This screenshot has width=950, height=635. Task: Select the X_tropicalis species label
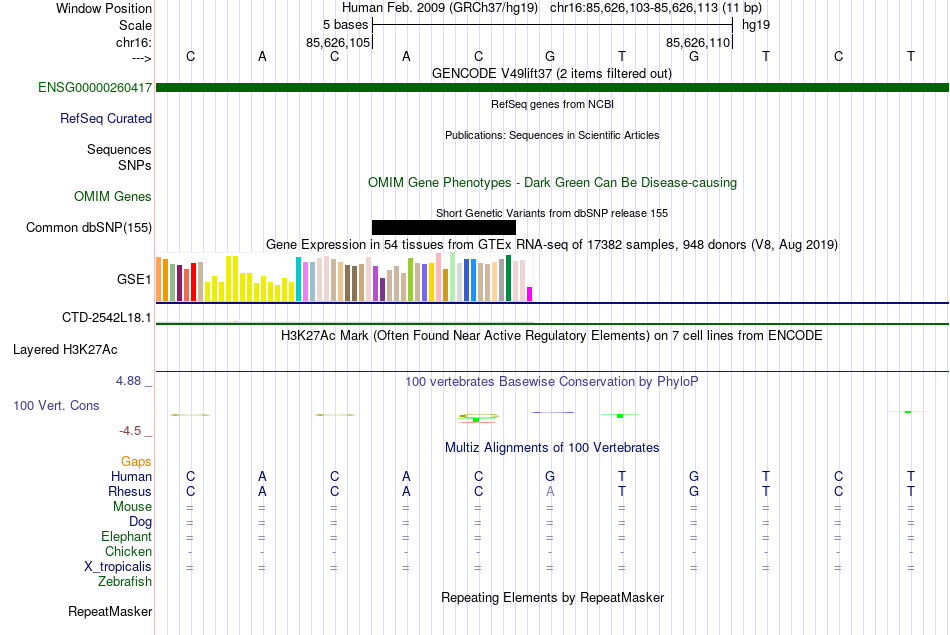(x=118, y=567)
